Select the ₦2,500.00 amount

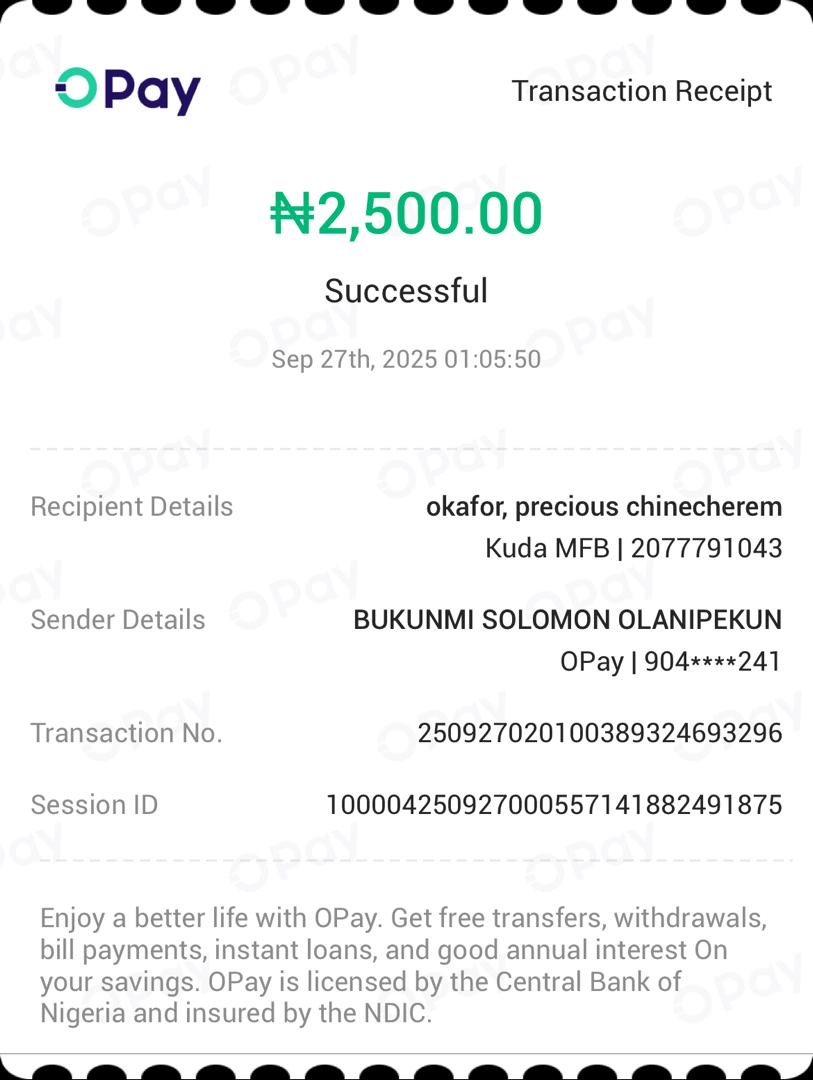pyautogui.click(x=406, y=213)
